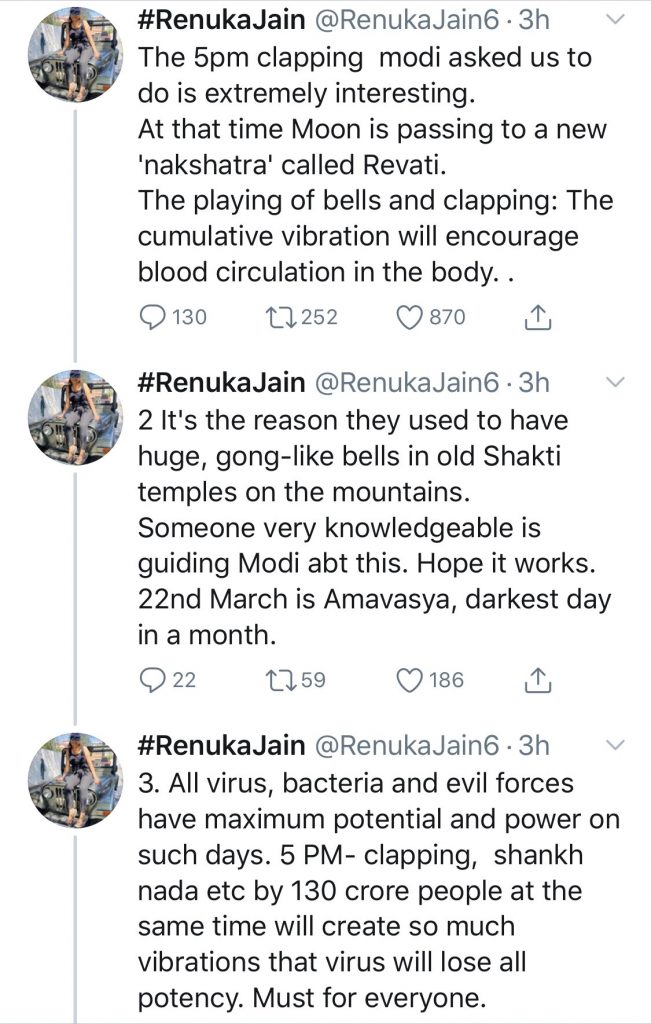Like the second tweet with 186 likes
This screenshot has width=651, height=1024.
(409, 680)
